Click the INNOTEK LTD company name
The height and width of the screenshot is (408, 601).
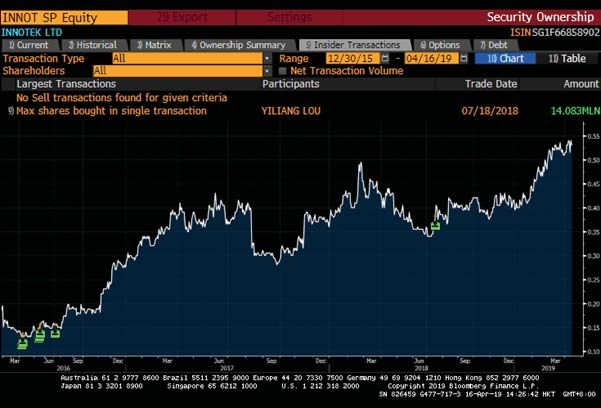32,32
